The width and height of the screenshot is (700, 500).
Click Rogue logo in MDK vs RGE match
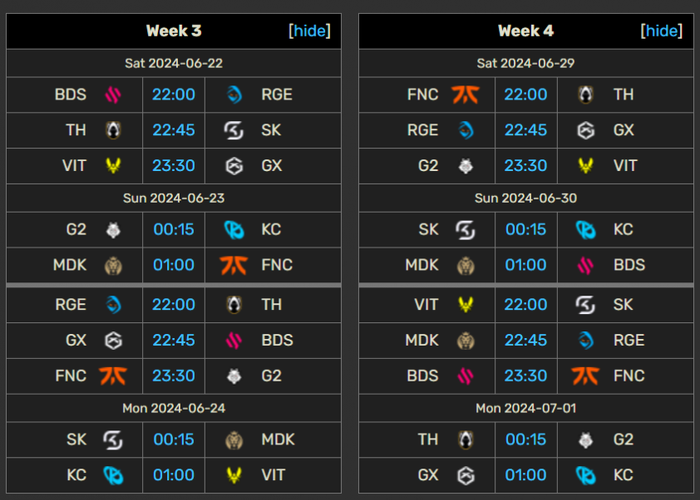point(586,341)
